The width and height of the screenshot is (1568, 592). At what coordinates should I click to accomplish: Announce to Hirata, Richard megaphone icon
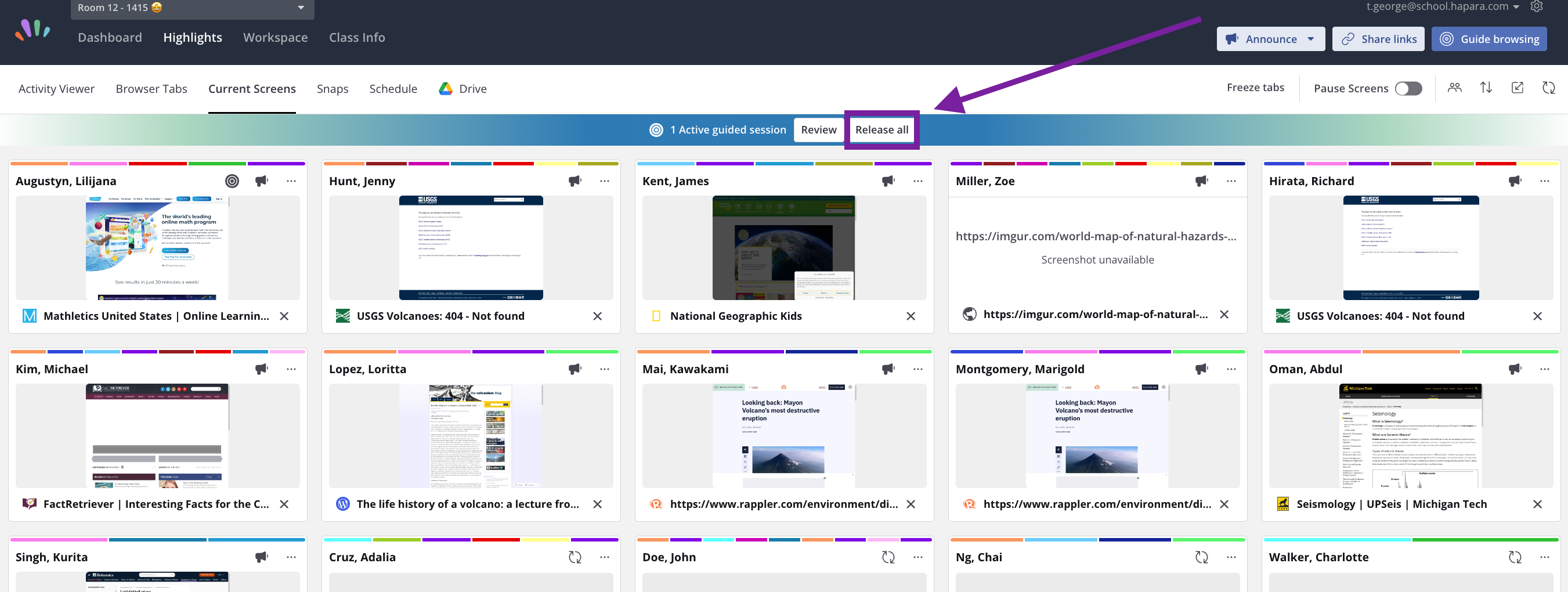point(1515,181)
